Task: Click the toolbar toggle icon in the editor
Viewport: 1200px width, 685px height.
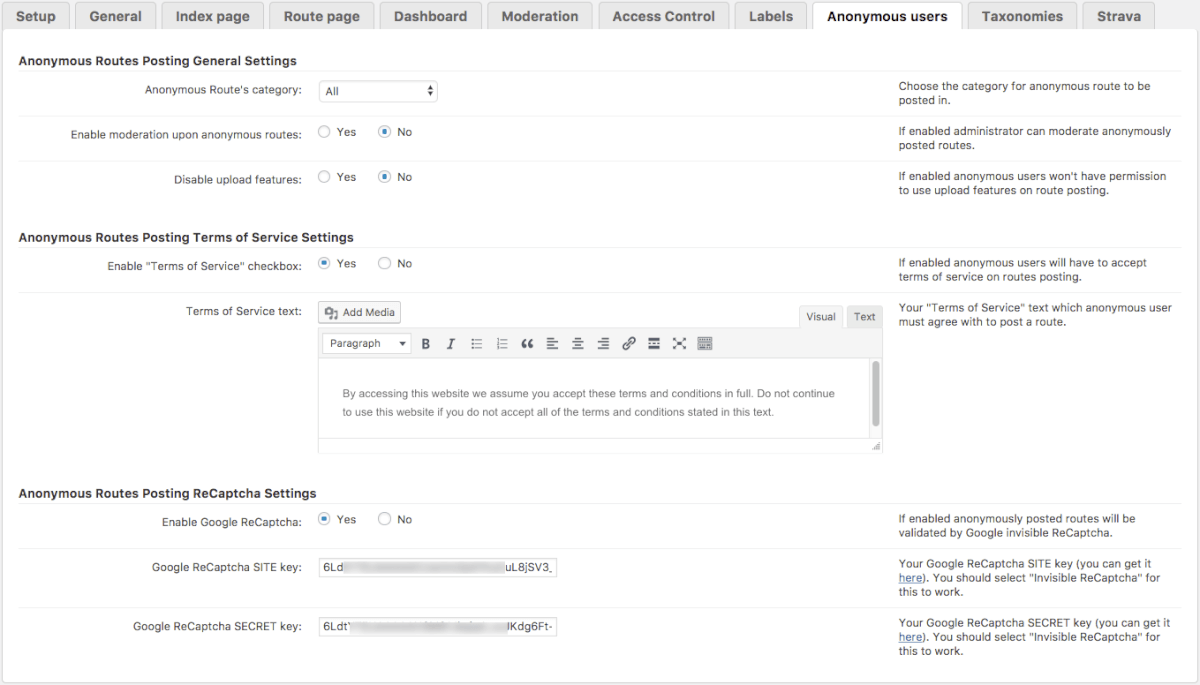Action: point(704,344)
